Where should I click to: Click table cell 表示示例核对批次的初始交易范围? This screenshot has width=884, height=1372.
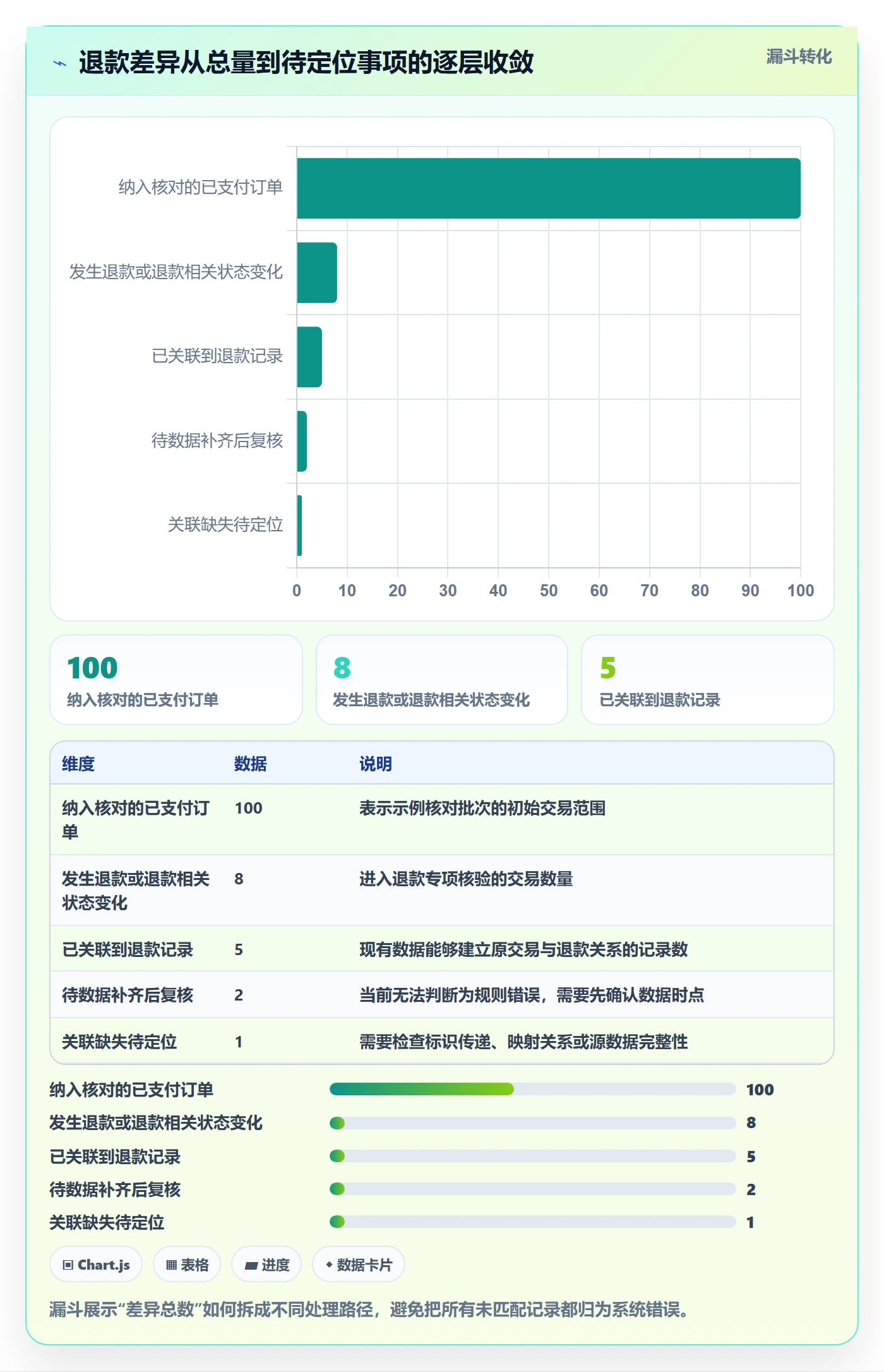482,808
